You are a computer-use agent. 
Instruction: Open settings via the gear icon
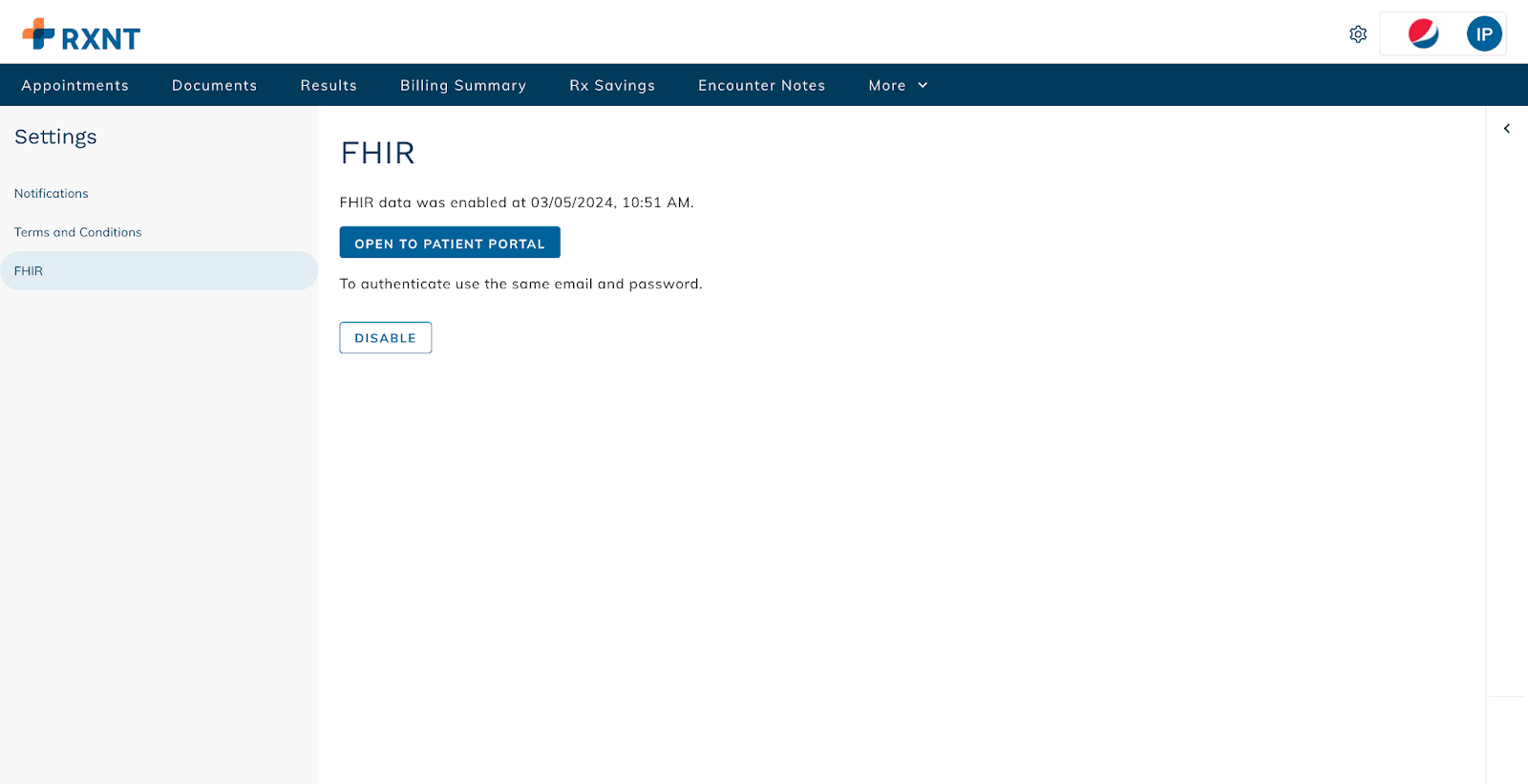point(1358,34)
